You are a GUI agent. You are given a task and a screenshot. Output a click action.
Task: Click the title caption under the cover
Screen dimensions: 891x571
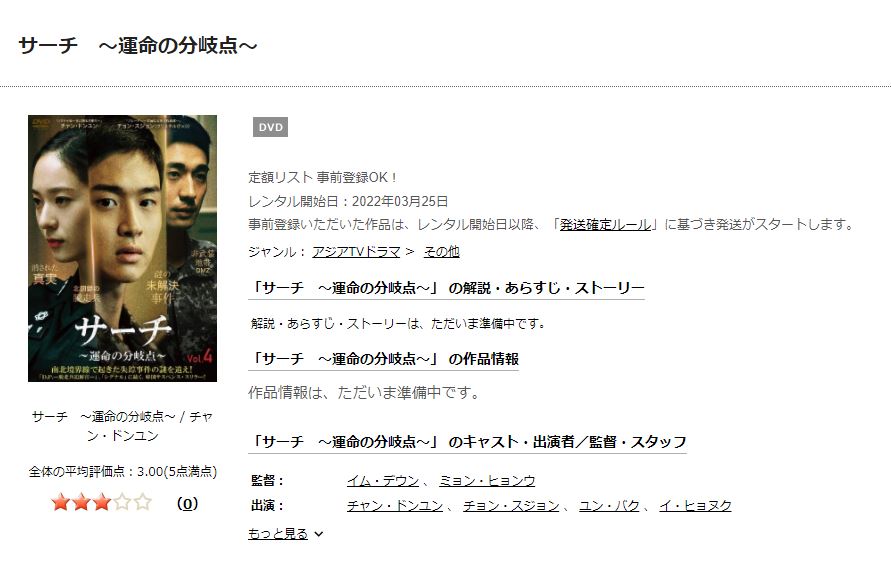pyautogui.click(x=122, y=426)
